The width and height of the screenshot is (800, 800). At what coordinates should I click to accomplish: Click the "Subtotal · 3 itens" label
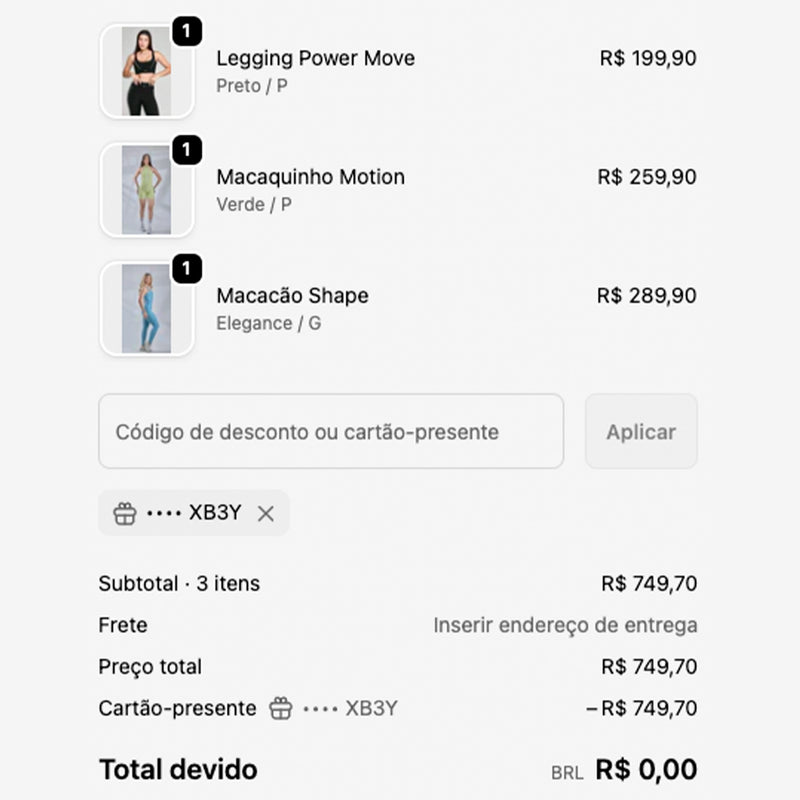coord(178,583)
